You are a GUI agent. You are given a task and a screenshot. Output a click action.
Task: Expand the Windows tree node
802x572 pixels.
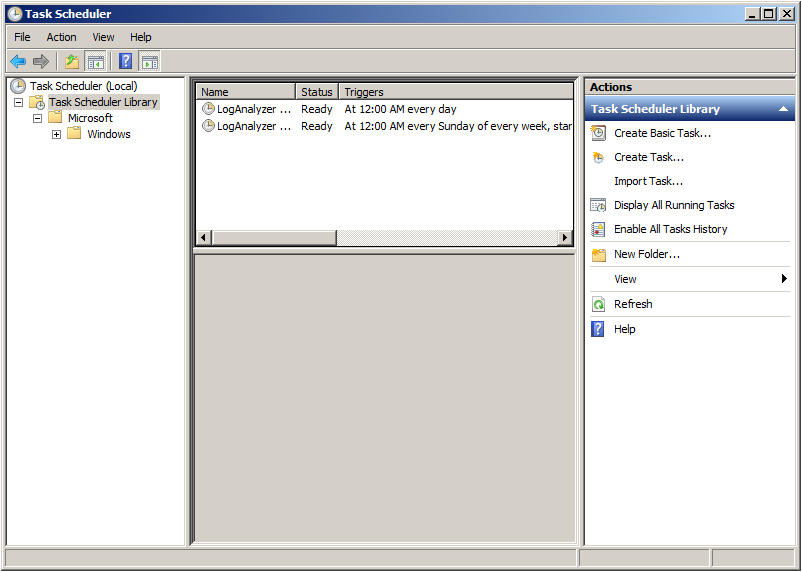tap(56, 134)
